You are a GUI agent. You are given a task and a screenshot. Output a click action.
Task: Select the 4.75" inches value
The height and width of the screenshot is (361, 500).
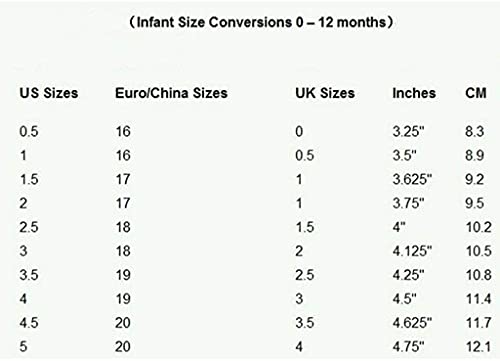408,347
